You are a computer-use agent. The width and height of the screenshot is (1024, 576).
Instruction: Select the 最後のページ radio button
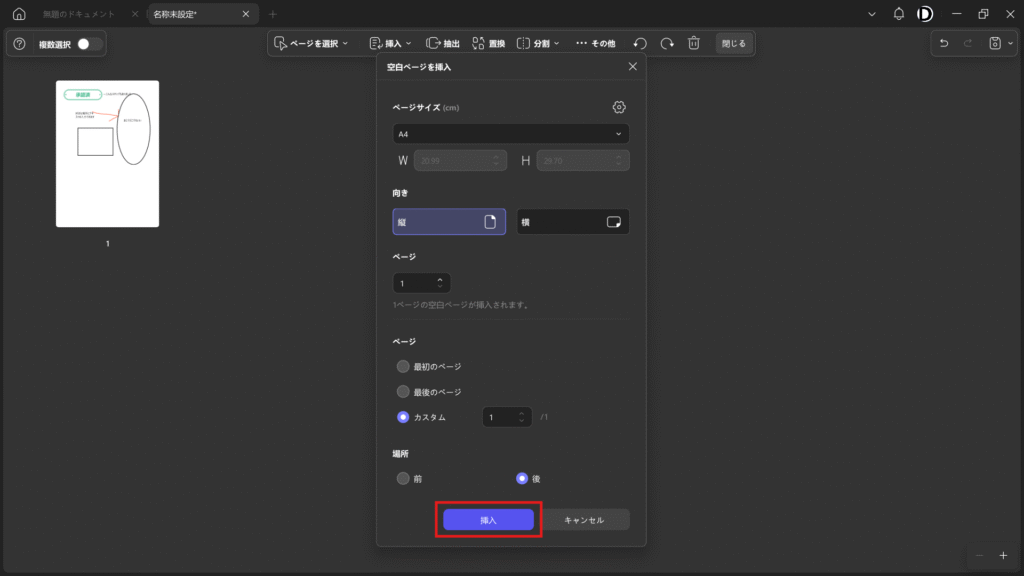[404, 391]
